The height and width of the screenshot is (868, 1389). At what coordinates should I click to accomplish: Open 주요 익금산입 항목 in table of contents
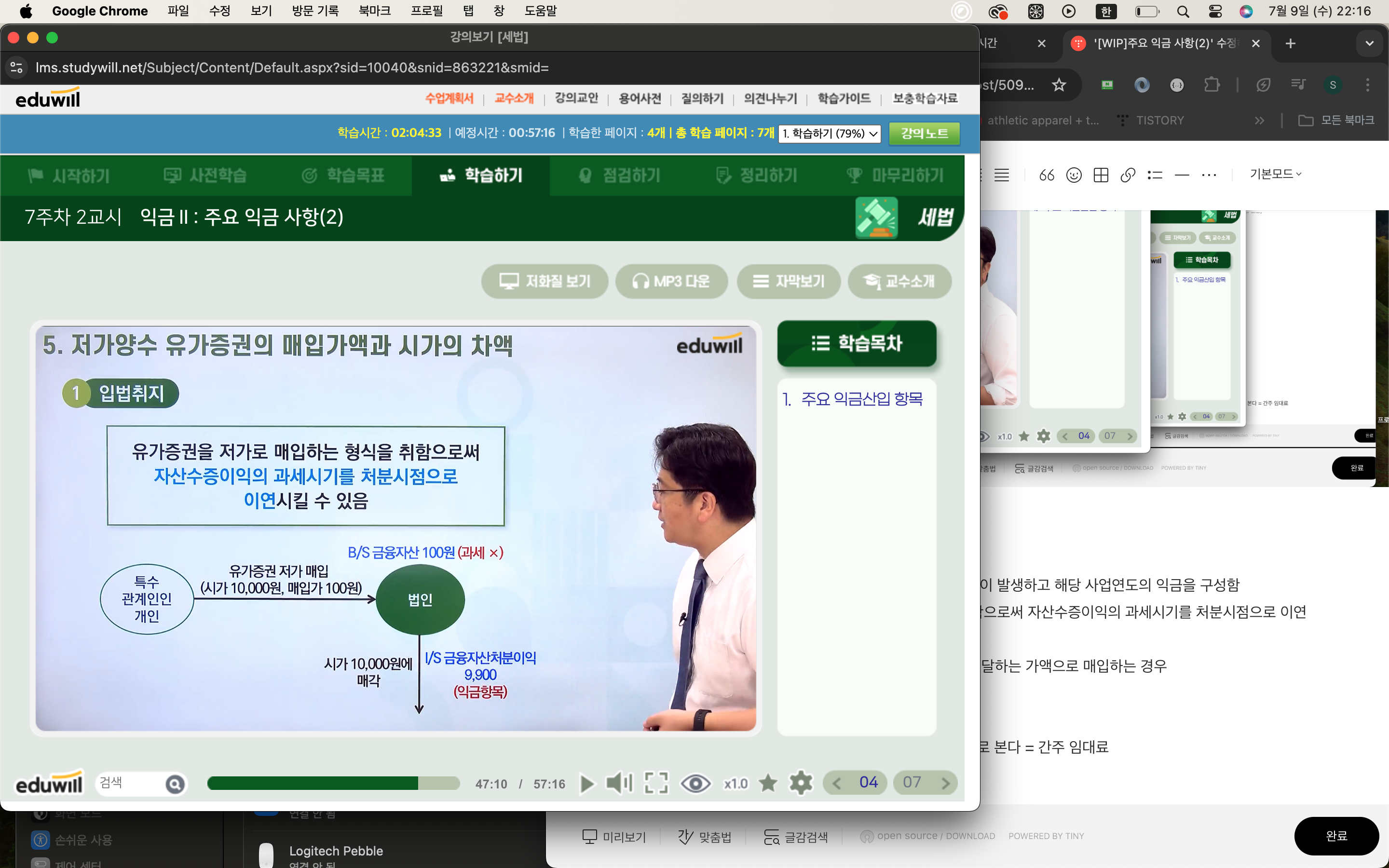[x=852, y=399]
